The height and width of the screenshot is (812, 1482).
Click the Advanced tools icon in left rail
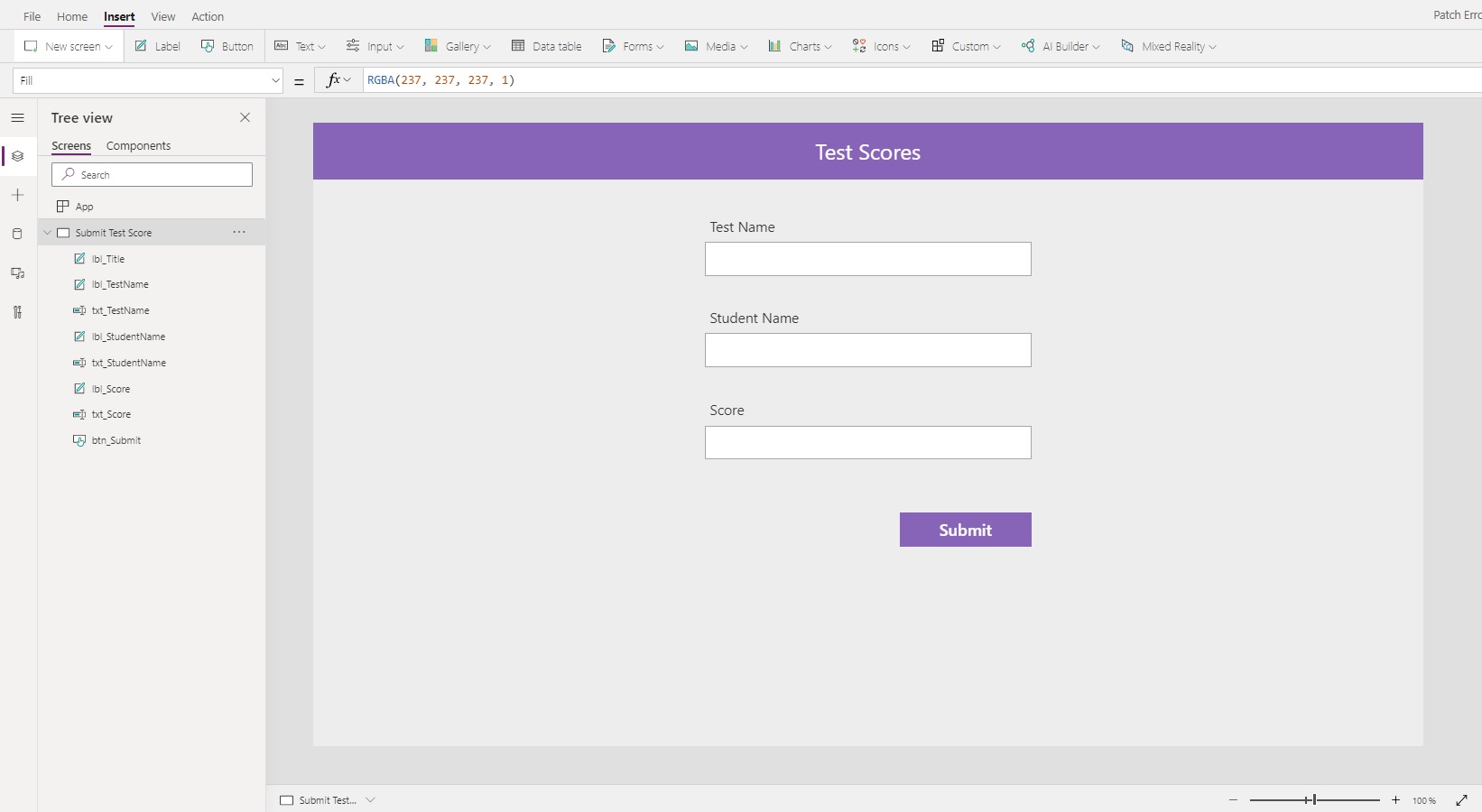pos(18,312)
